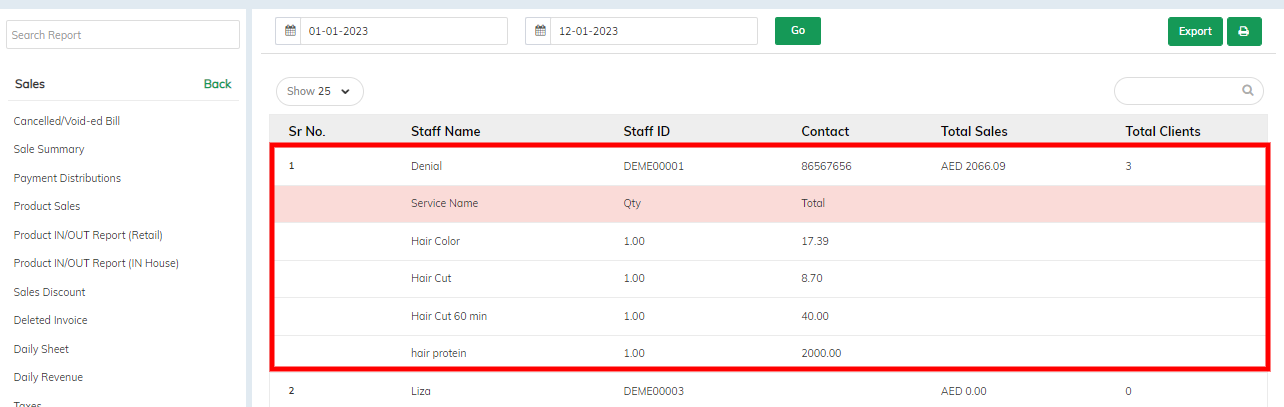Go Back from Sales menu

[x=217, y=84]
